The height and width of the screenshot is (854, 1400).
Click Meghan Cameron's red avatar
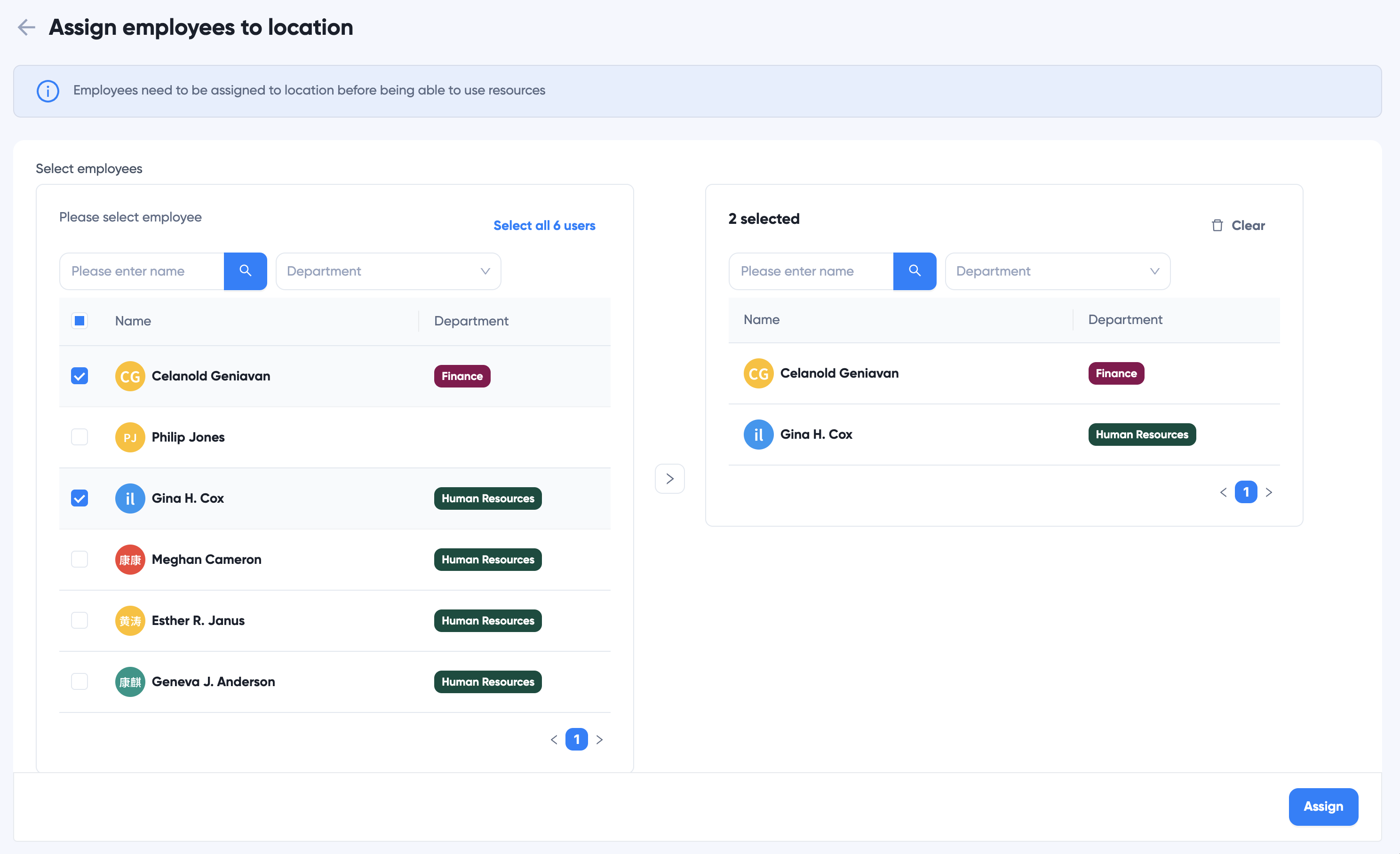130,559
